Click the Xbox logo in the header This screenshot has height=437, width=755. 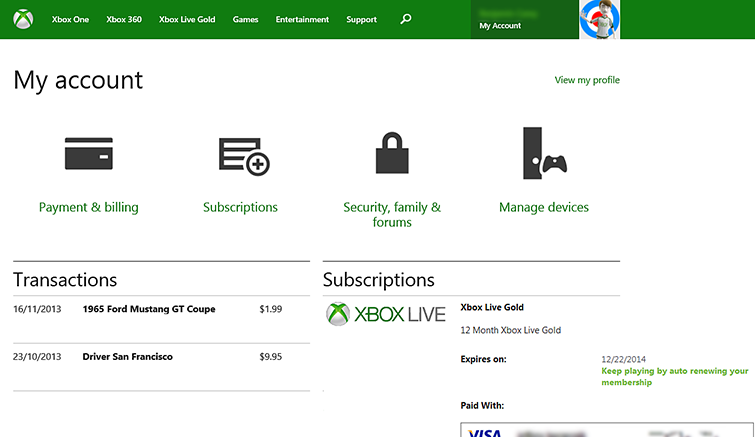(x=23, y=19)
